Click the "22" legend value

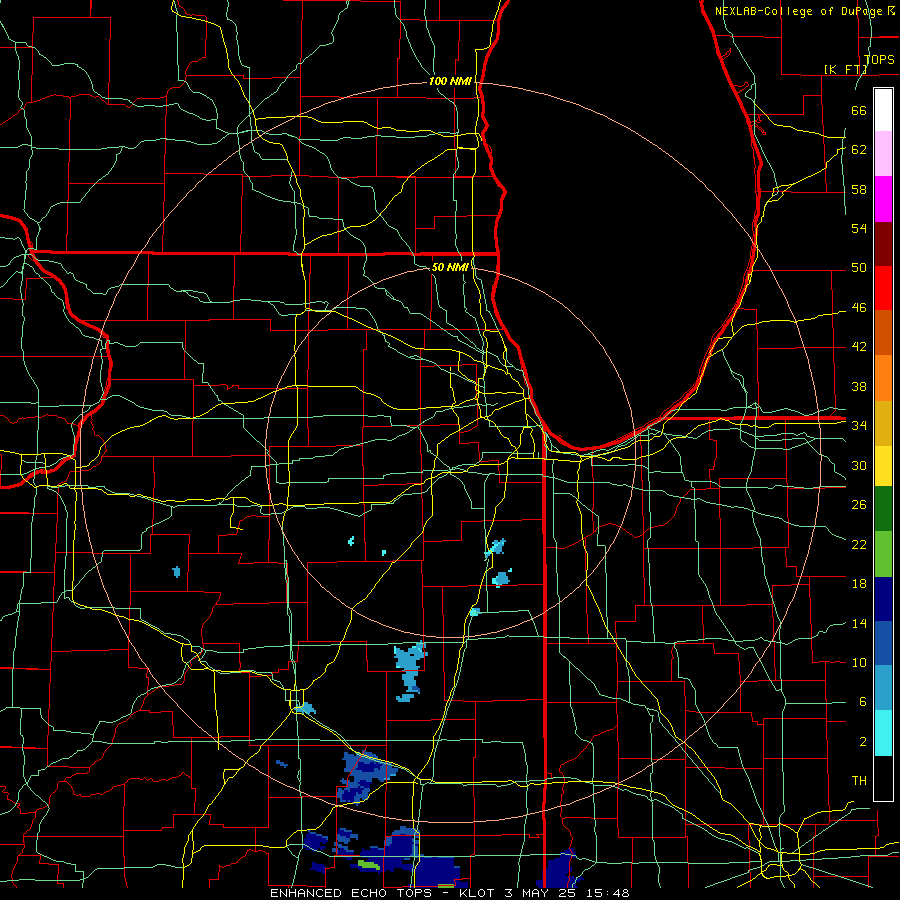859,544
